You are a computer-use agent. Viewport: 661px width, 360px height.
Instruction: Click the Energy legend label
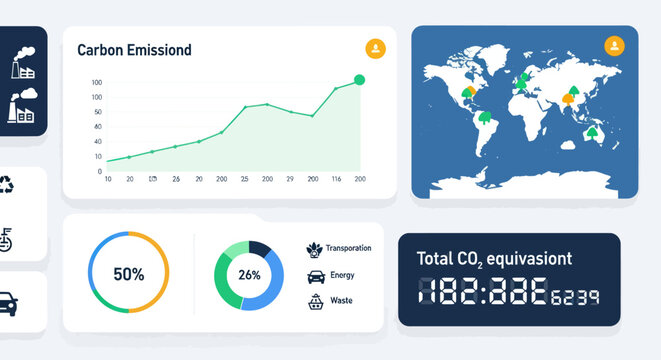(x=342, y=275)
